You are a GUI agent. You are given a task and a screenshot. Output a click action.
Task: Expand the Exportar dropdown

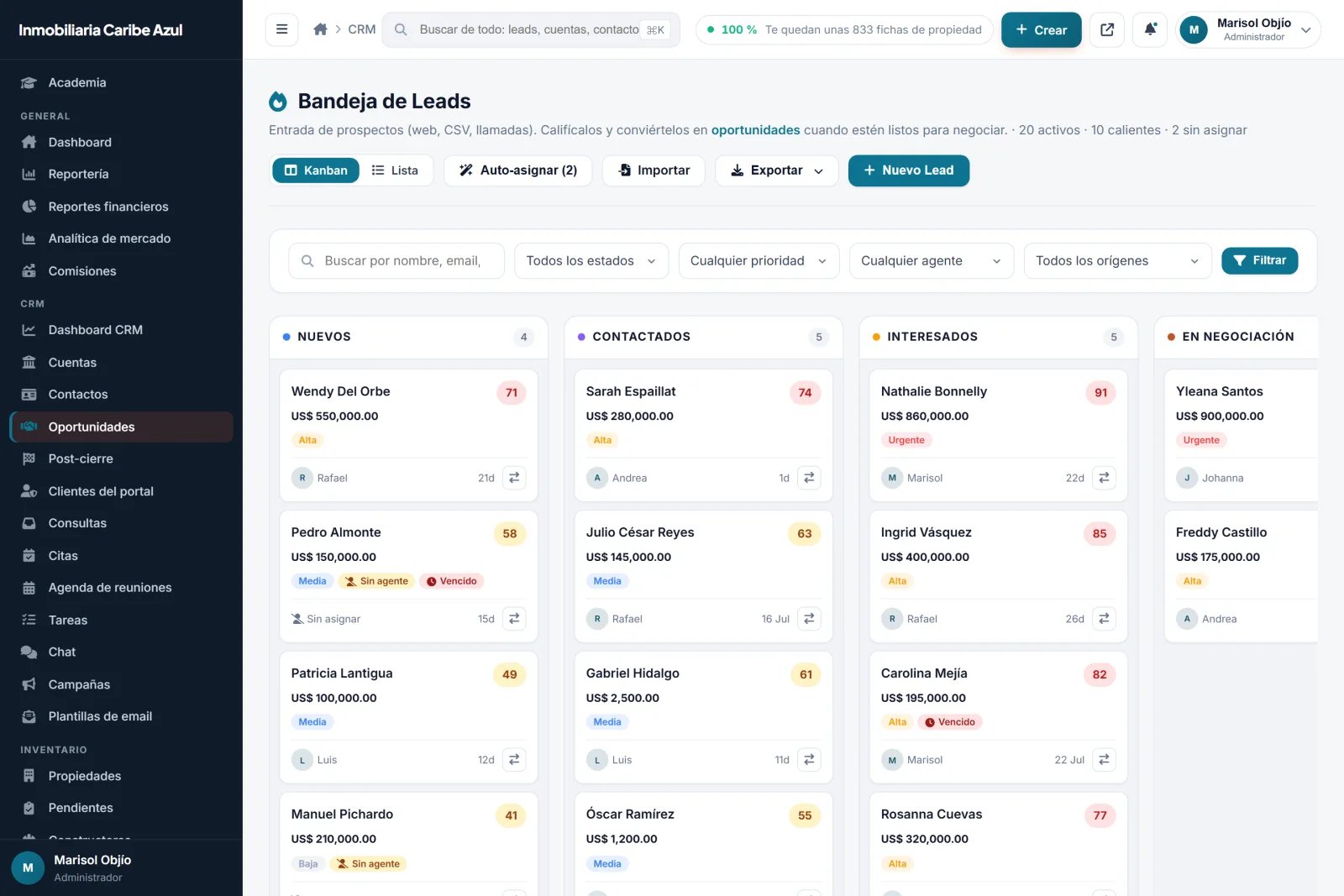point(776,170)
